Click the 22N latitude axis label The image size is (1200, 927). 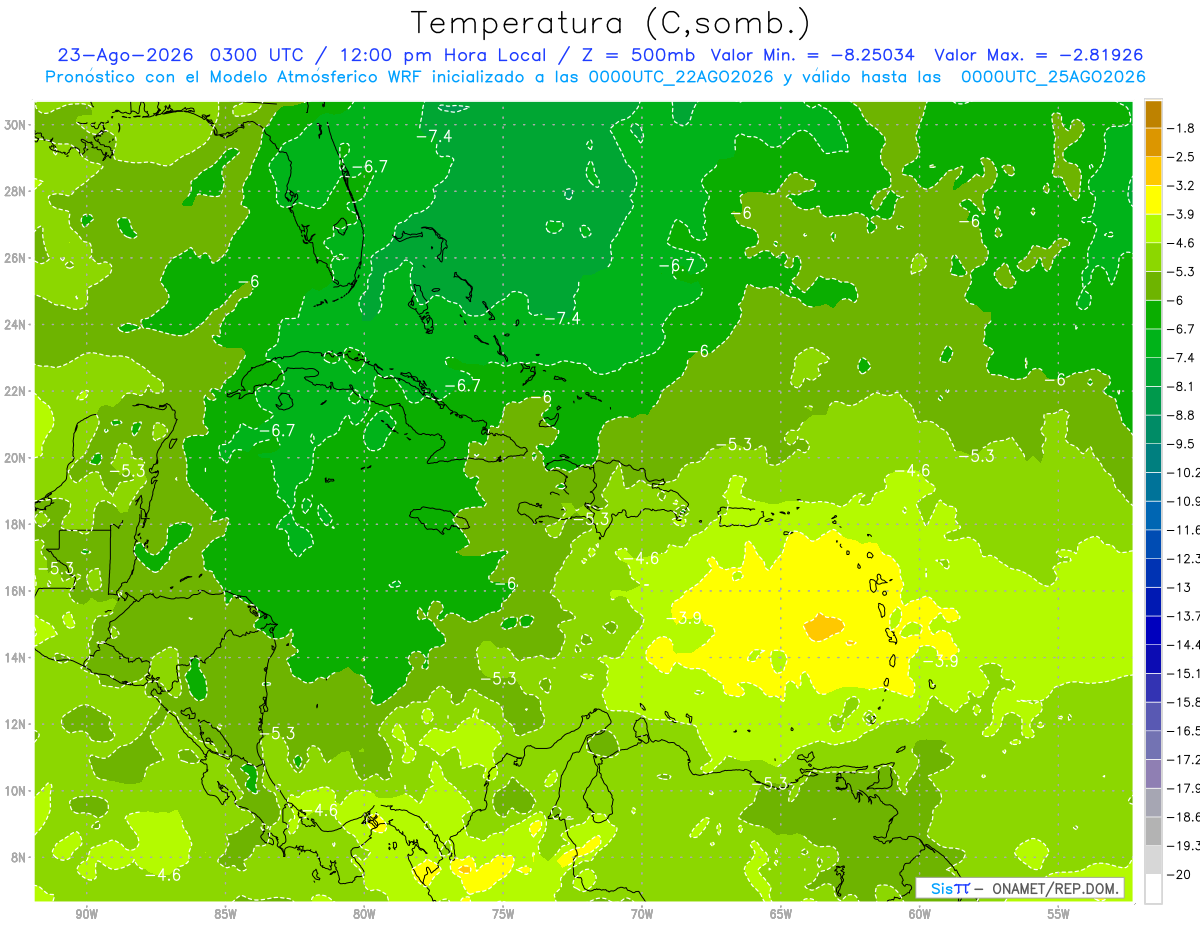pyautogui.click(x=15, y=391)
